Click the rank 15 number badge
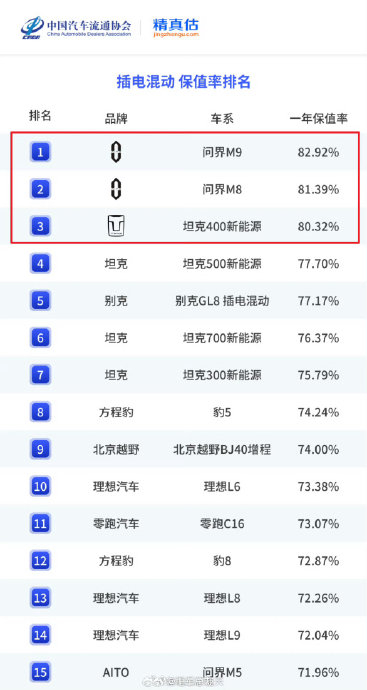The width and height of the screenshot is (367, 690). 40,672
